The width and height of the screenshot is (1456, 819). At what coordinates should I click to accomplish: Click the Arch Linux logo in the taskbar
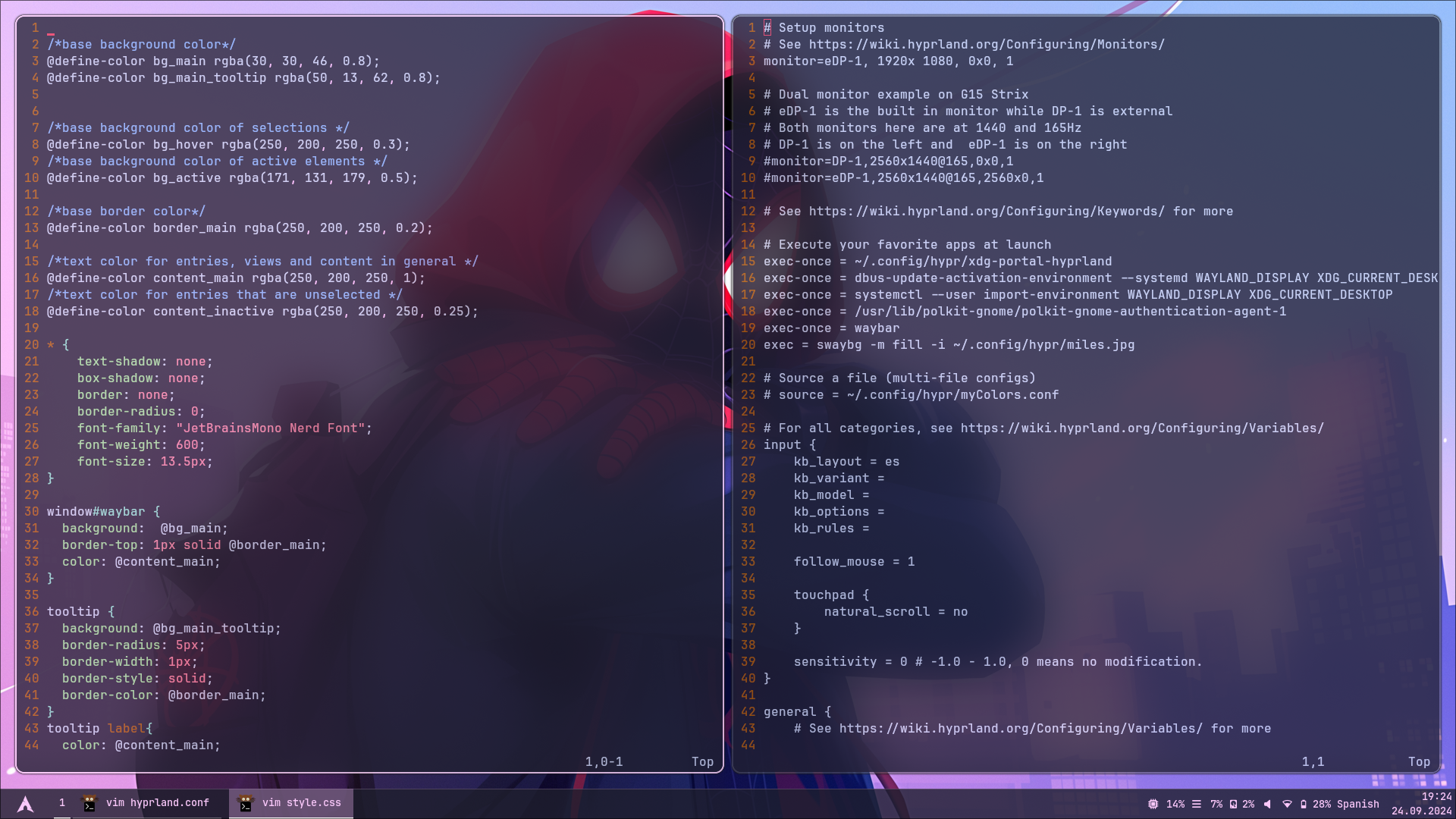(26, 803)
